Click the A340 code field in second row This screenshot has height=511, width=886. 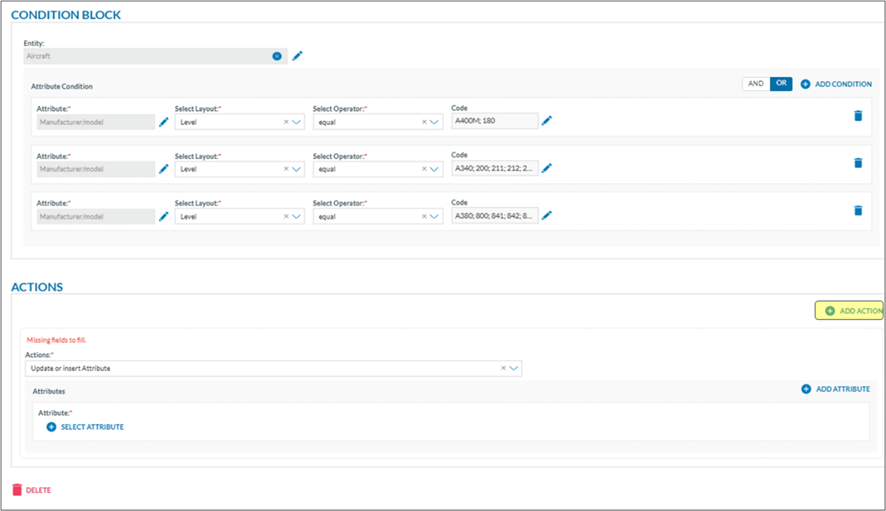(x=494, y=168)
